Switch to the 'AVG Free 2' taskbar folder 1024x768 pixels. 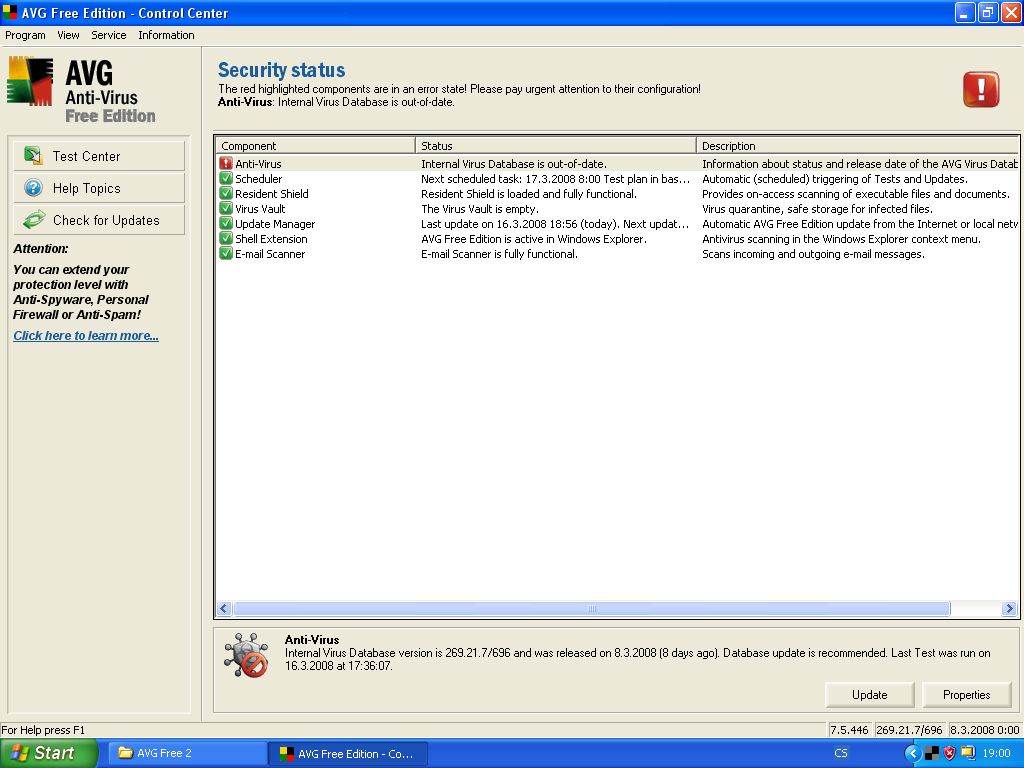pyautogui.click(x=187, y=753)
